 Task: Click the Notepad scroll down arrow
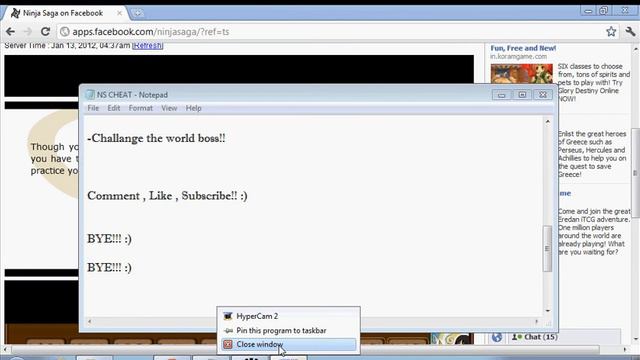click(547, 311)
